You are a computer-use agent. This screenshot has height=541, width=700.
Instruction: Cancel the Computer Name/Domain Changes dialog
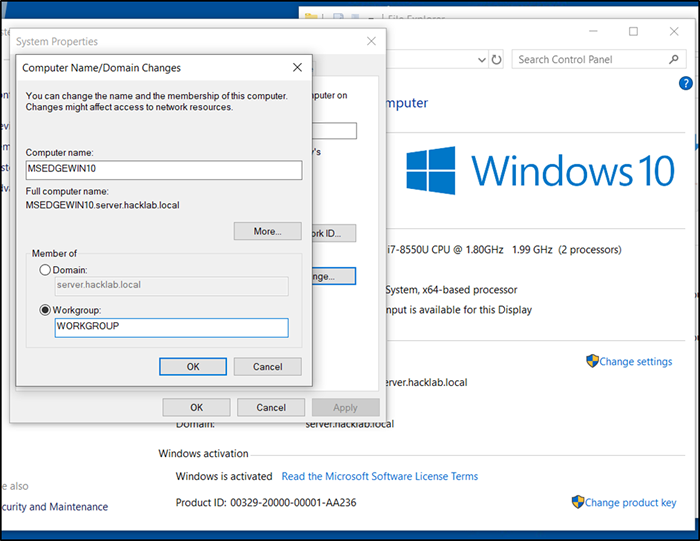tap(267, 366)
